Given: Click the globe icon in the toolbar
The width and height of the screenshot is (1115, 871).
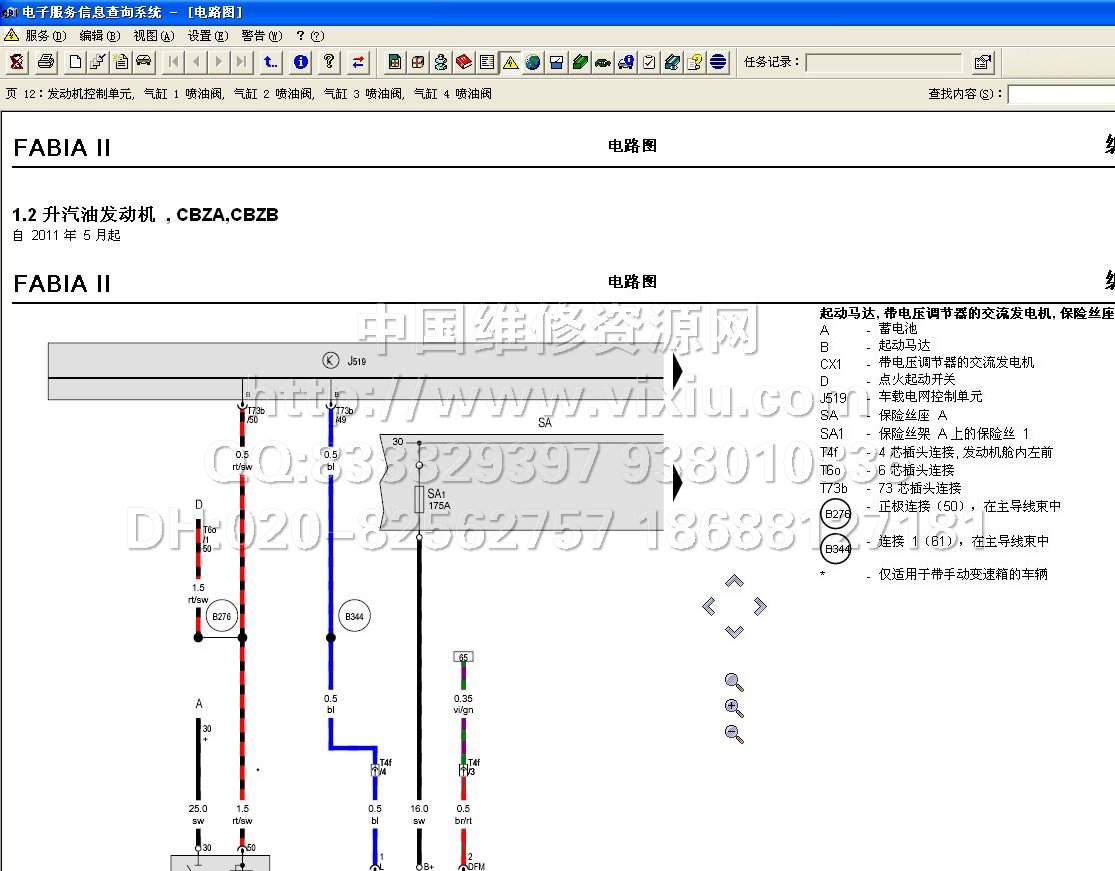Looking at the screenshot, I should (x=533, y=62).
